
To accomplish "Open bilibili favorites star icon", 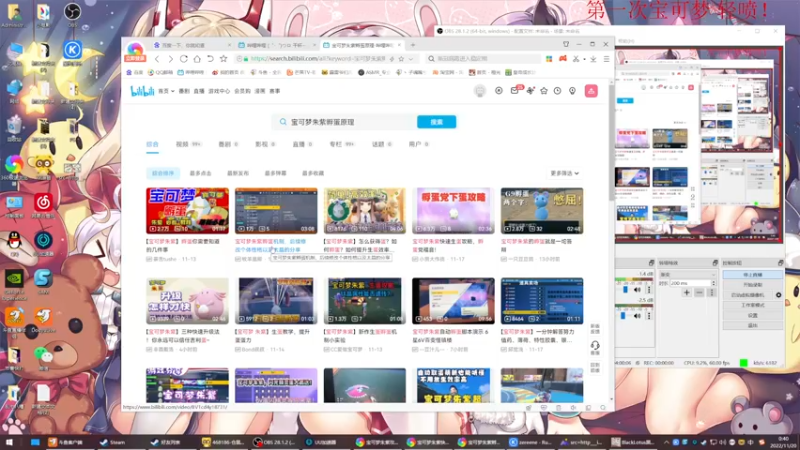I will pos(544,91).
